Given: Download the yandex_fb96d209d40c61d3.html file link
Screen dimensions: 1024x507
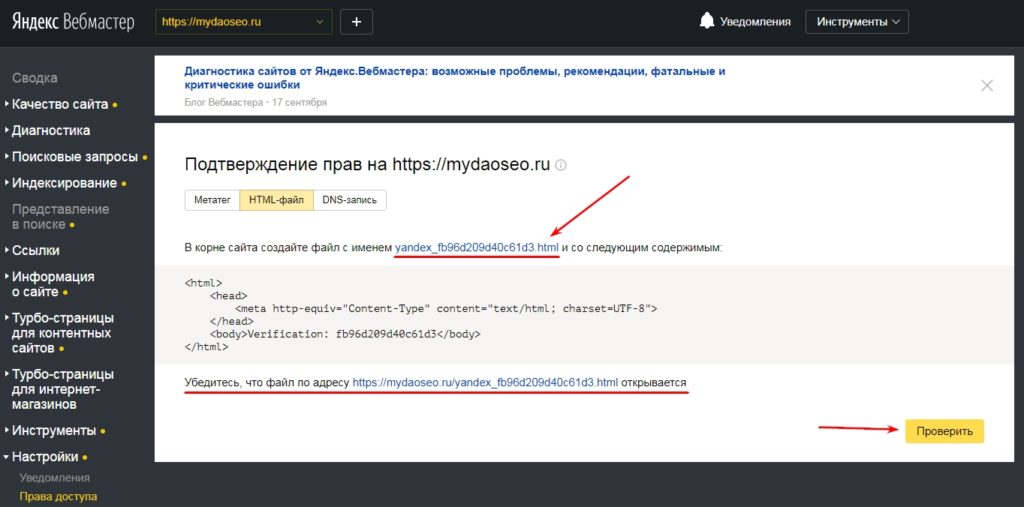Looking at the screenshot, I should [477, 248].
